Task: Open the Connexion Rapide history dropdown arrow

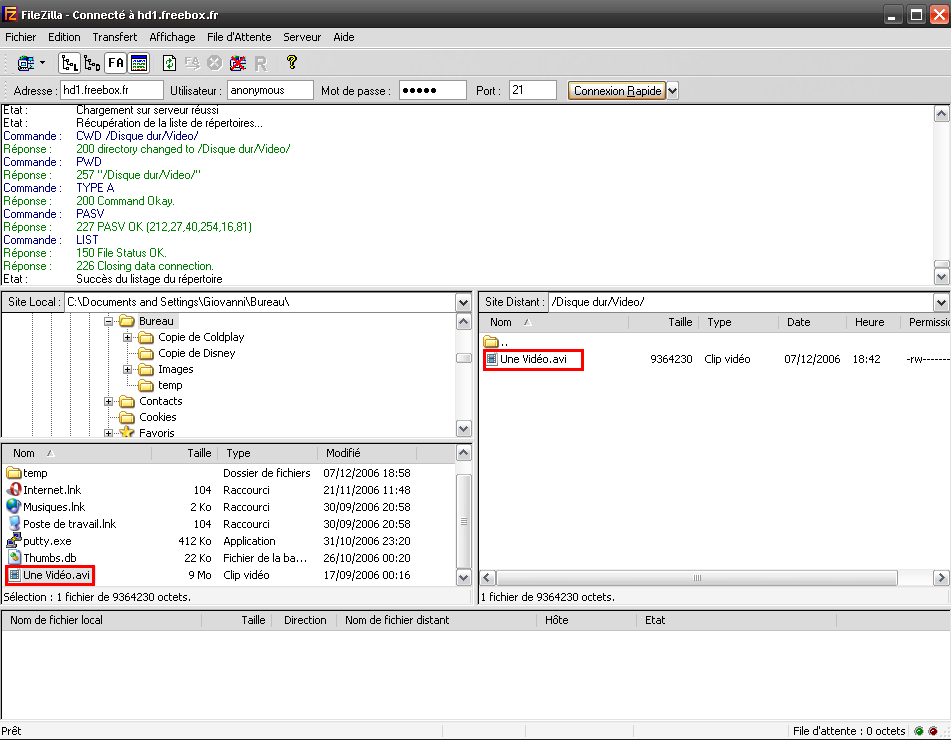Action: 673,90
